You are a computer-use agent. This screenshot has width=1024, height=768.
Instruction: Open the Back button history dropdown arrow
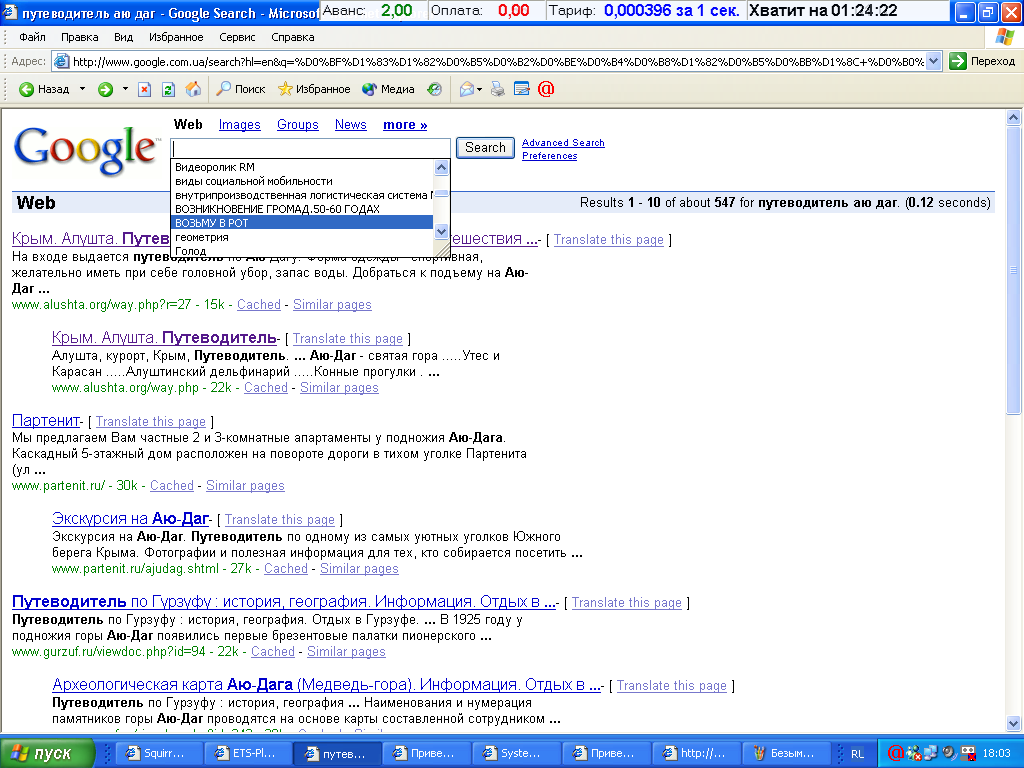point(80,89)
